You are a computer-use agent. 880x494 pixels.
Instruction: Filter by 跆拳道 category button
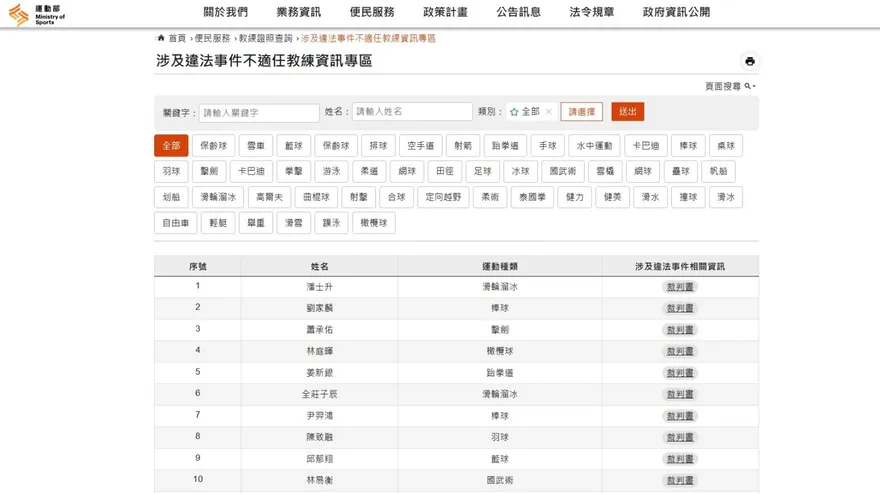pos(505,145)
